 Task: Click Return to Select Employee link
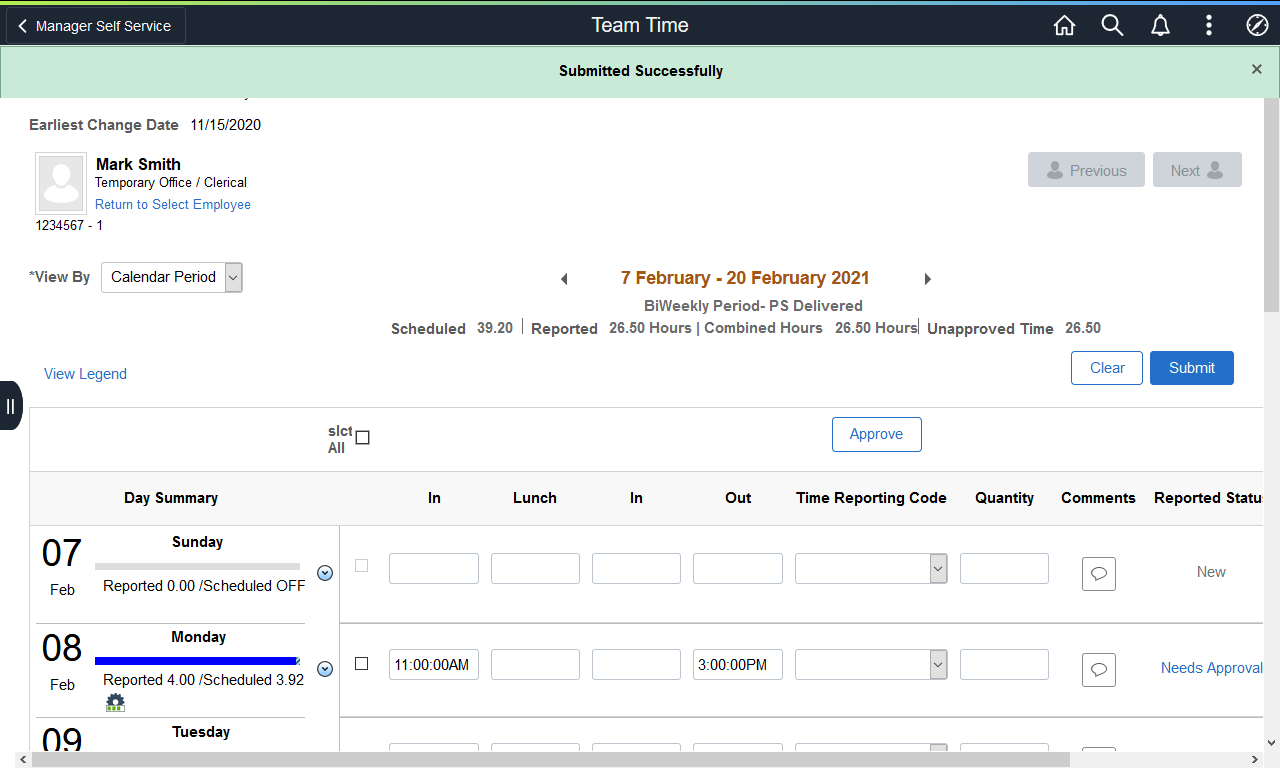tap(173, 204)
